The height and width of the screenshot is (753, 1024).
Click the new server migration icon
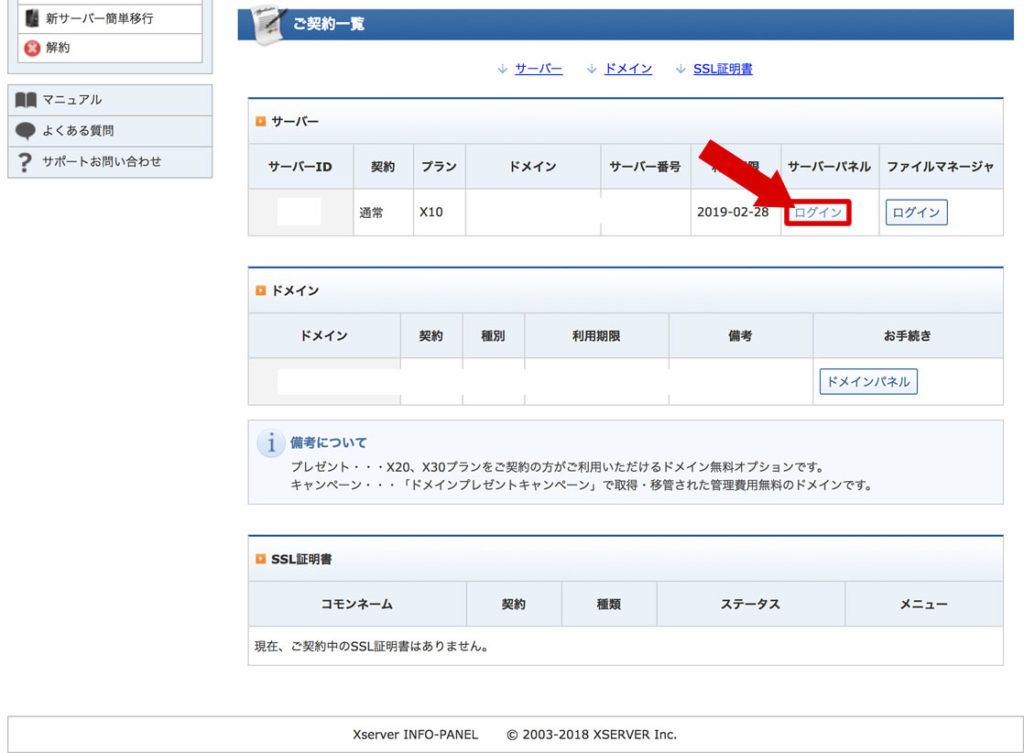[31, 18]
